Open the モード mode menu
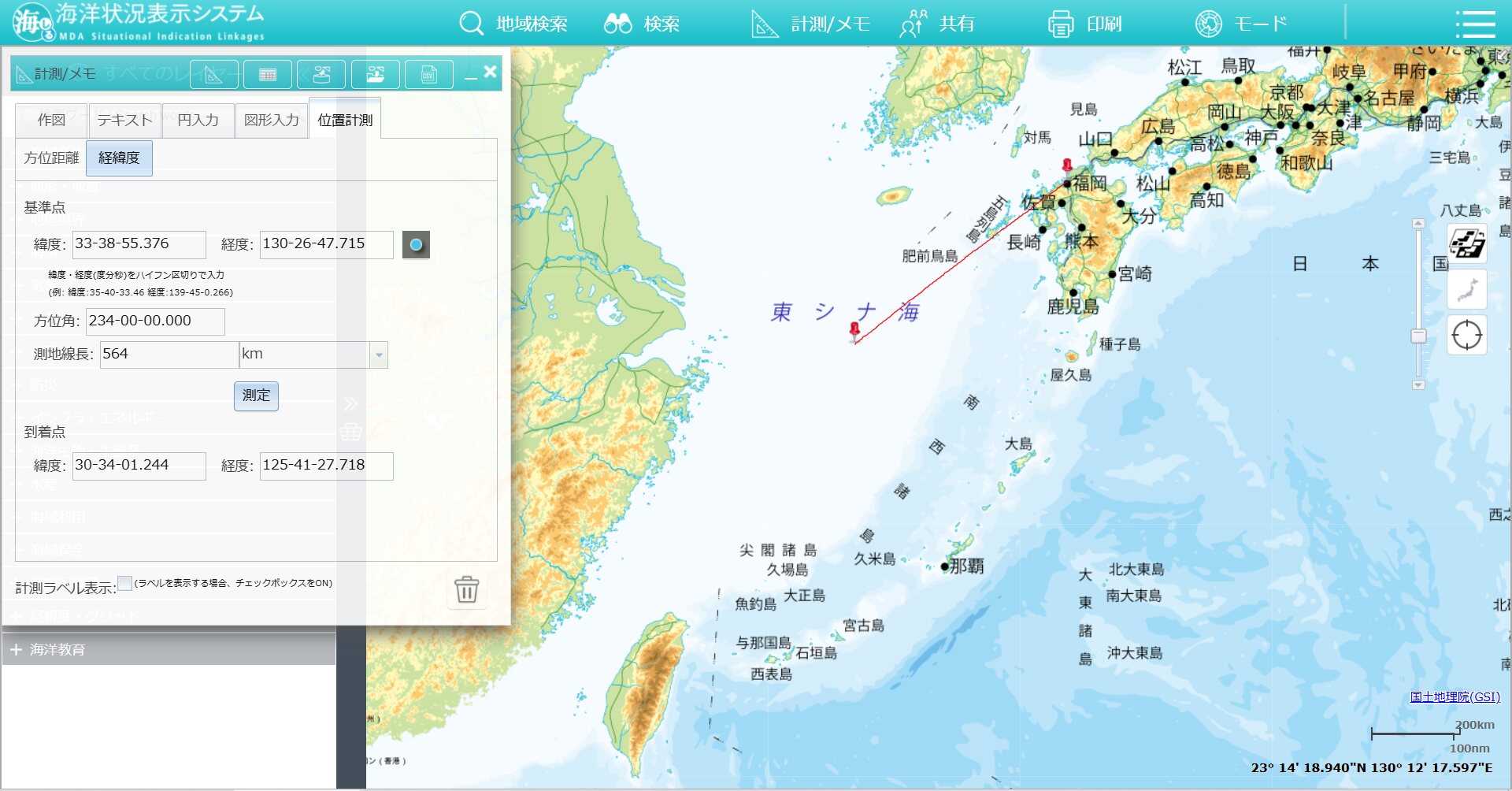Screen dimensions: 1512x791 coord(1240,24)
